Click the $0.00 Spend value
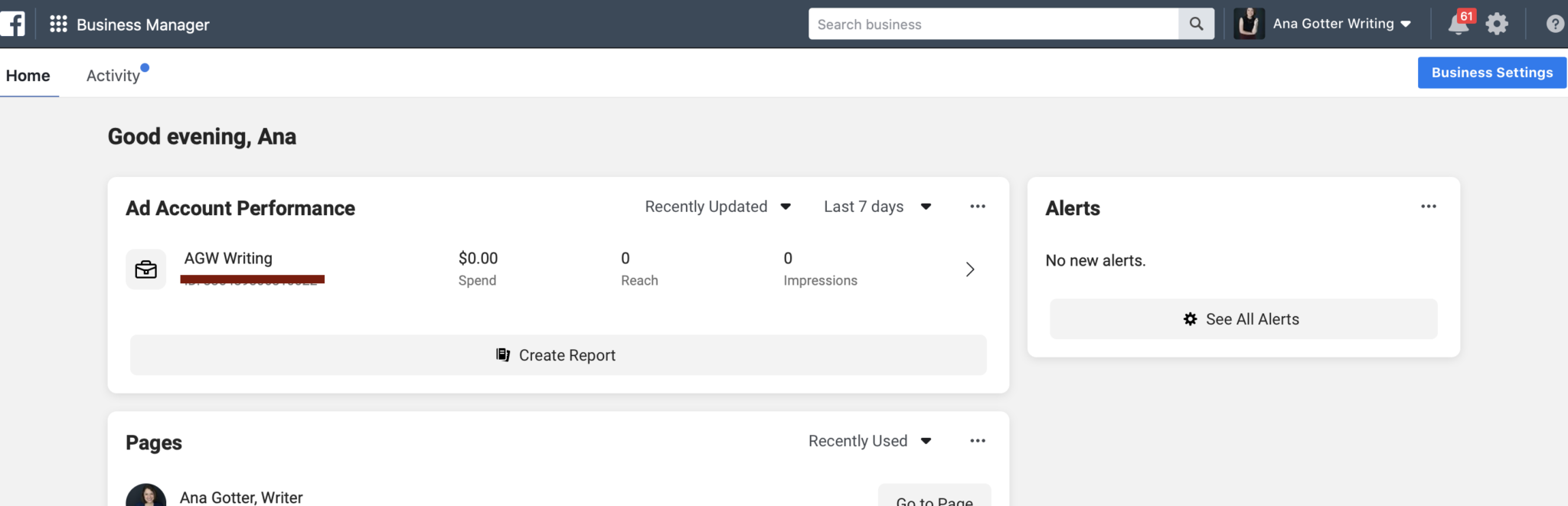Image resolution: width=1568 pixels, height=506 pixels. (x=478, y=259)
